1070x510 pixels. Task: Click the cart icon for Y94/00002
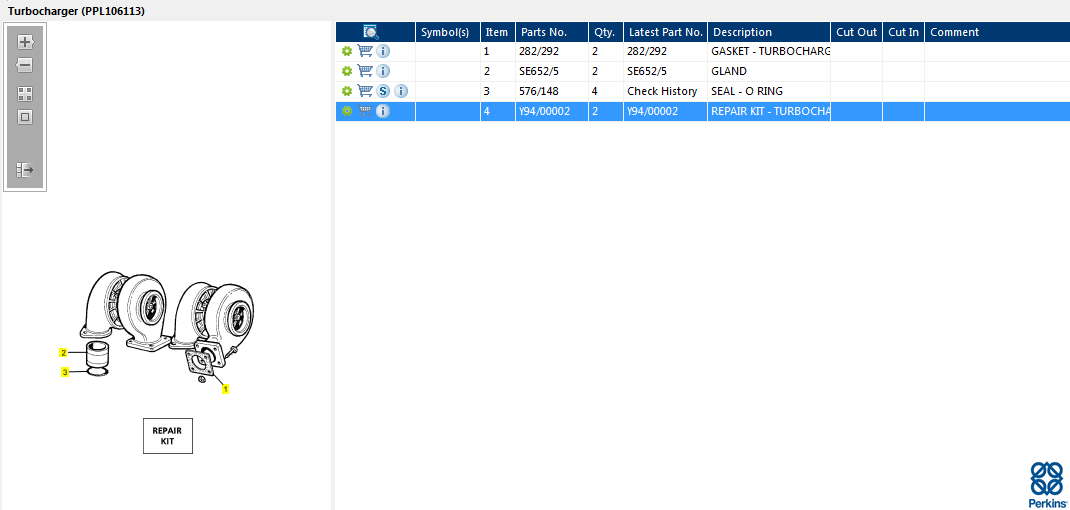click(x=365, y=111)
